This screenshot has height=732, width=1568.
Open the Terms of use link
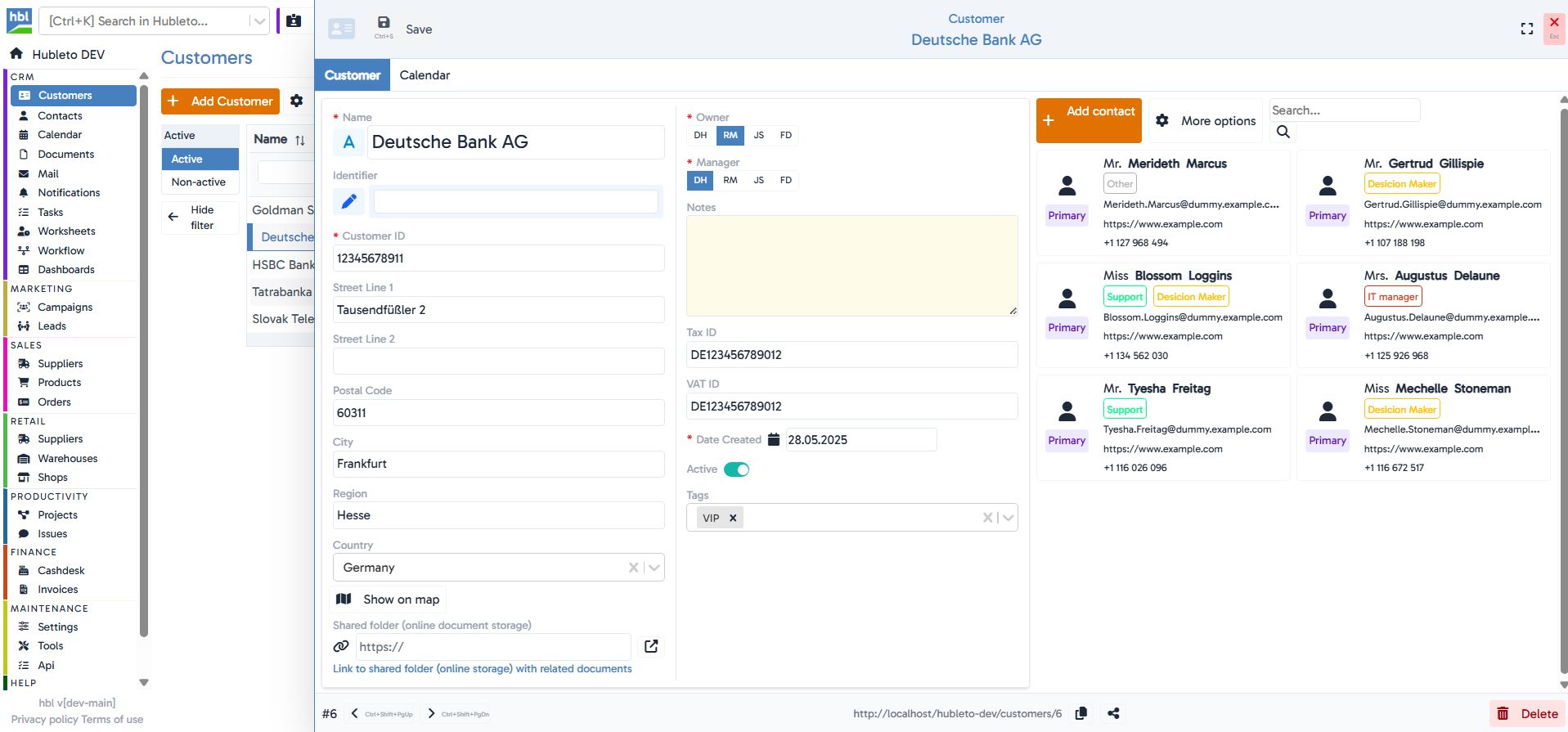click(x=112, y=719)
